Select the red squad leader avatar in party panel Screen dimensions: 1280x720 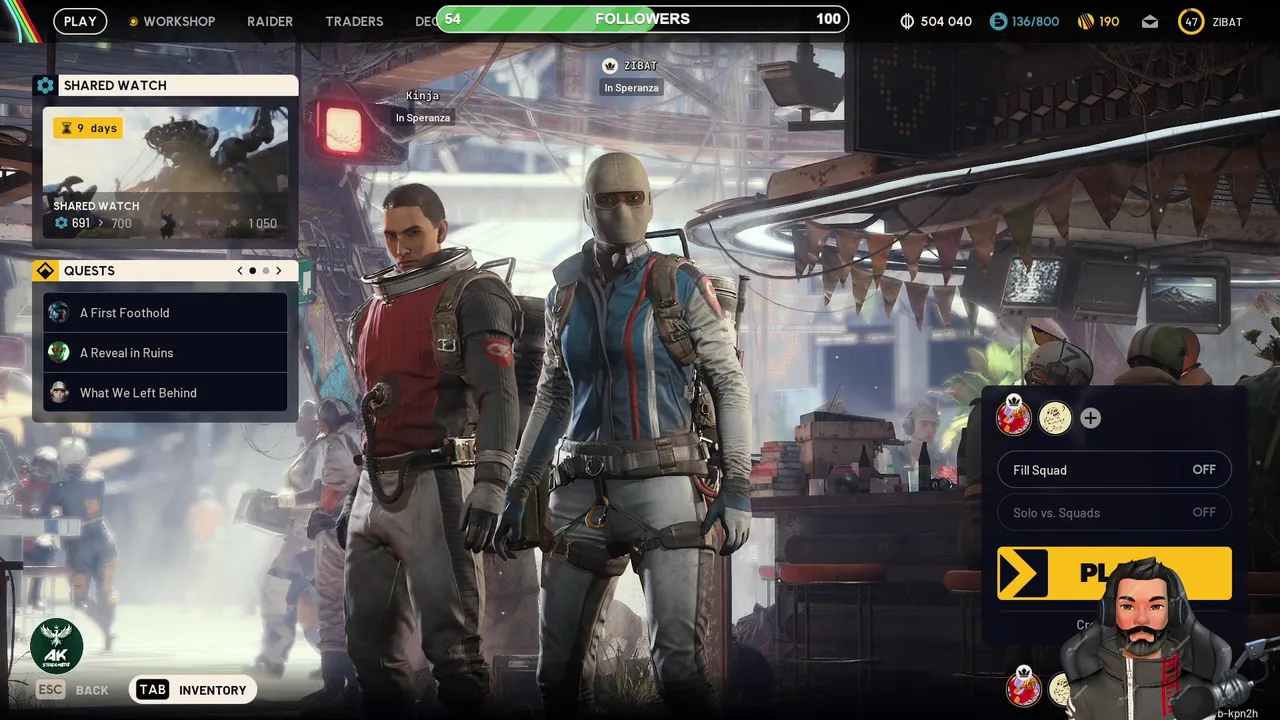pos(1013,417)
